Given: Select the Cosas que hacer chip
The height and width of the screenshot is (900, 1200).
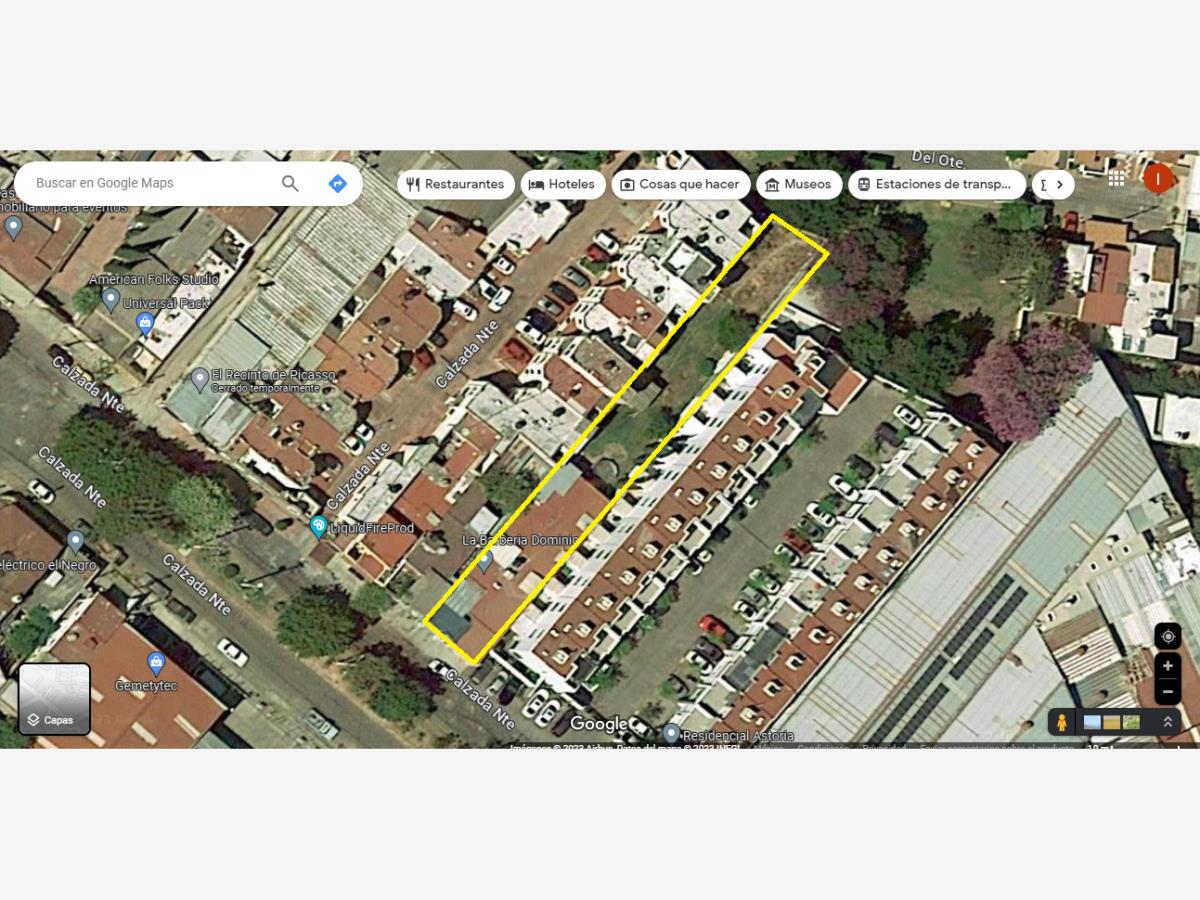Looking at the screenshot, I should [x=681, y=184].
